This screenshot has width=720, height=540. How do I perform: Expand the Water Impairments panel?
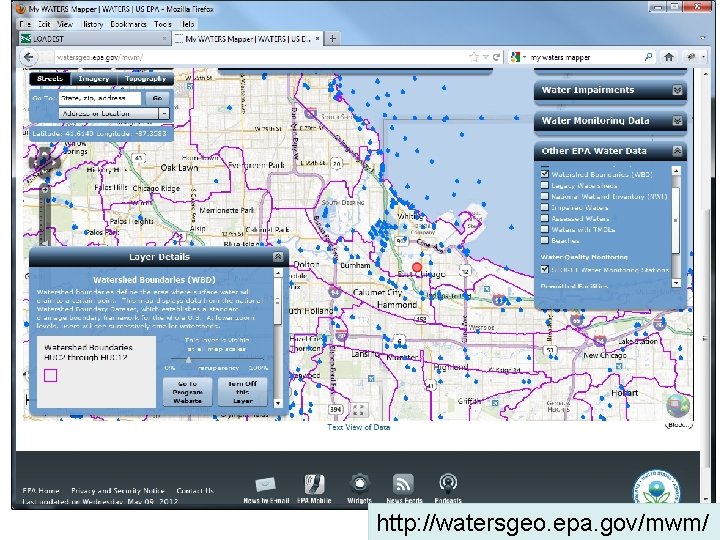point(677,90)
